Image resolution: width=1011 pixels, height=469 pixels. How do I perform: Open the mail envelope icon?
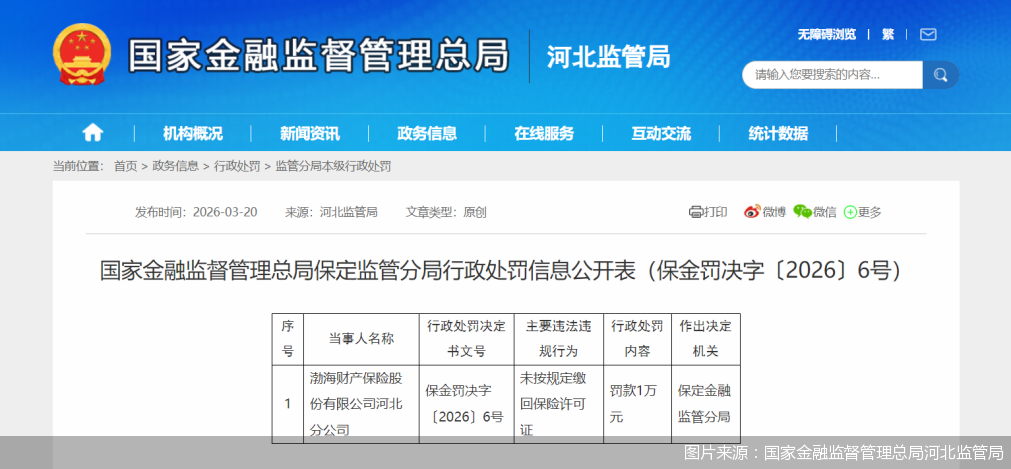tap(928, 35)
